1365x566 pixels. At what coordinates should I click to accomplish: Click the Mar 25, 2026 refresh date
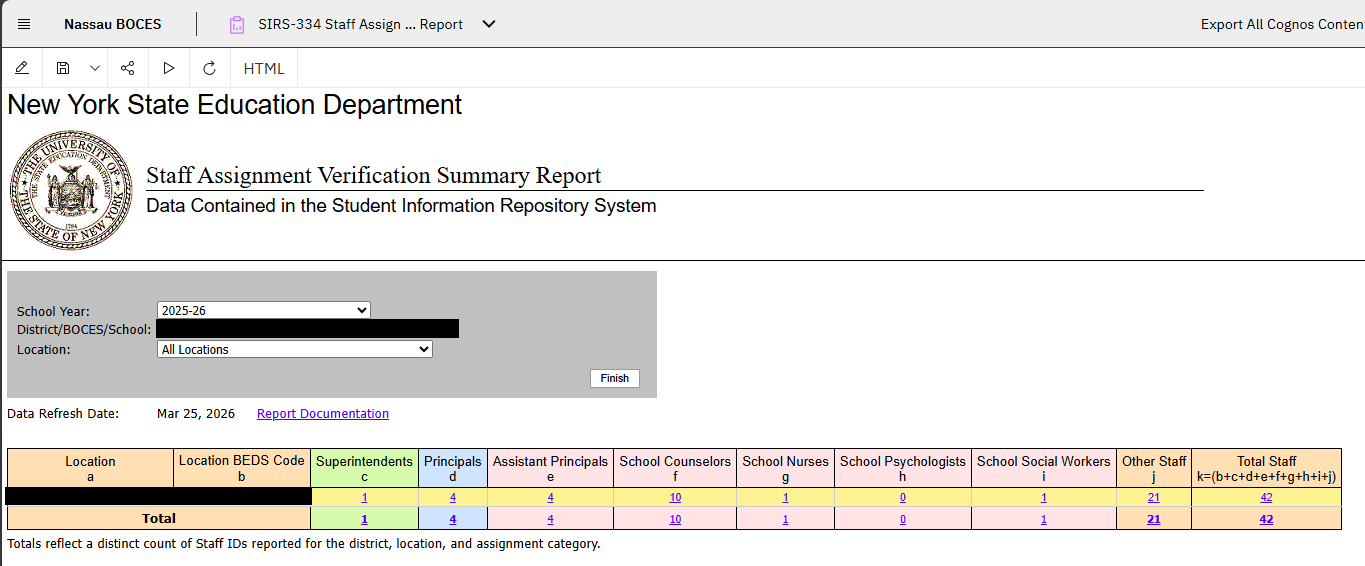[x=196, y=414]
